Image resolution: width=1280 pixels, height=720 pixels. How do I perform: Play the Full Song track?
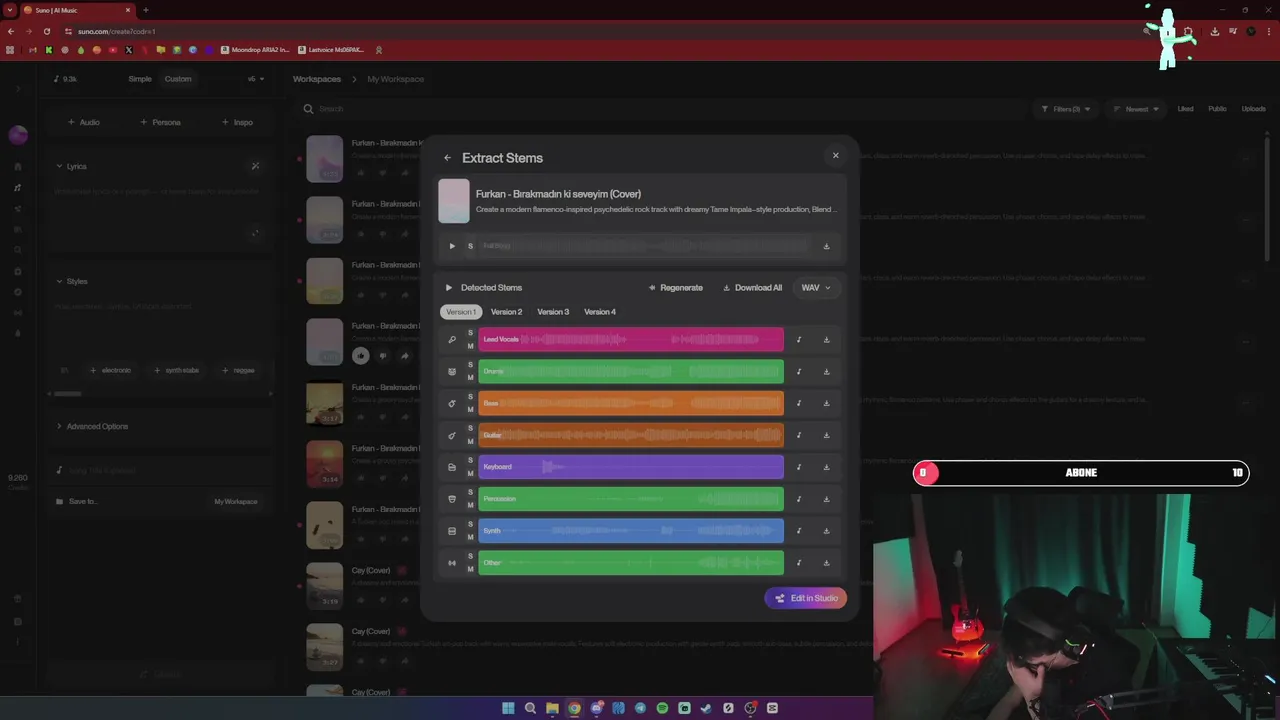click(x=452, y=246)
